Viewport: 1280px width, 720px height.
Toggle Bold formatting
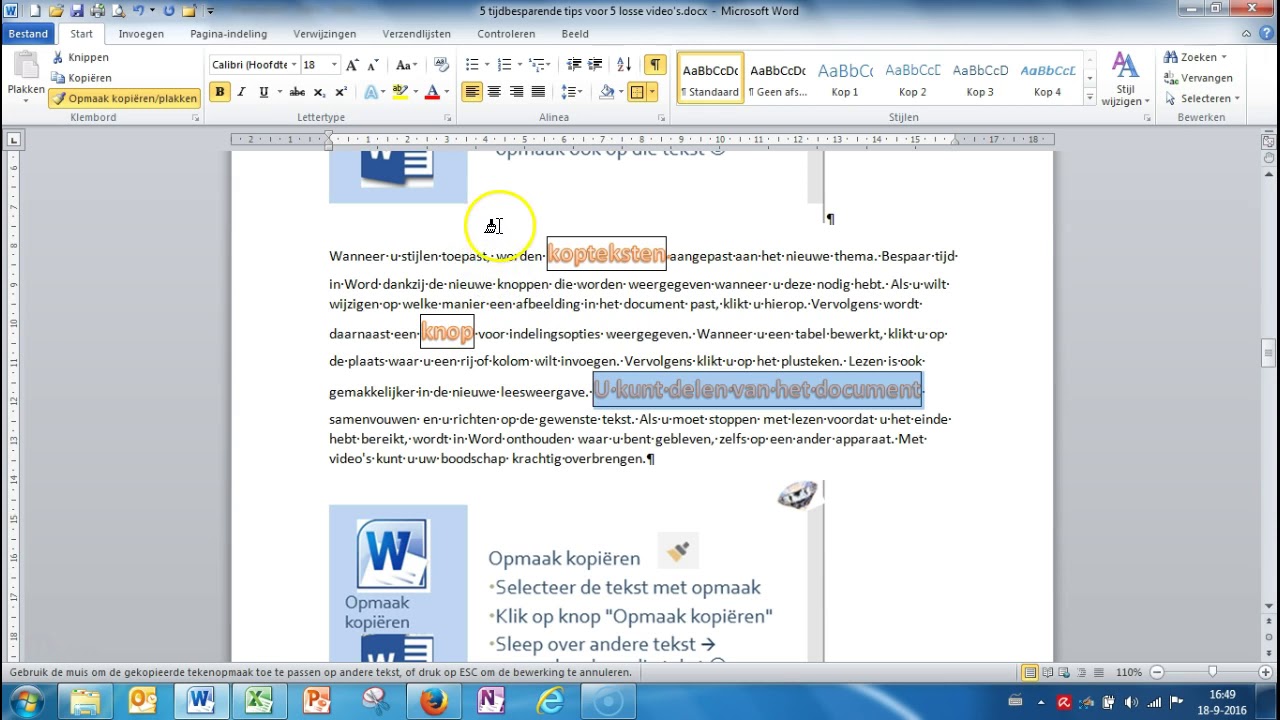pos(219,92)
